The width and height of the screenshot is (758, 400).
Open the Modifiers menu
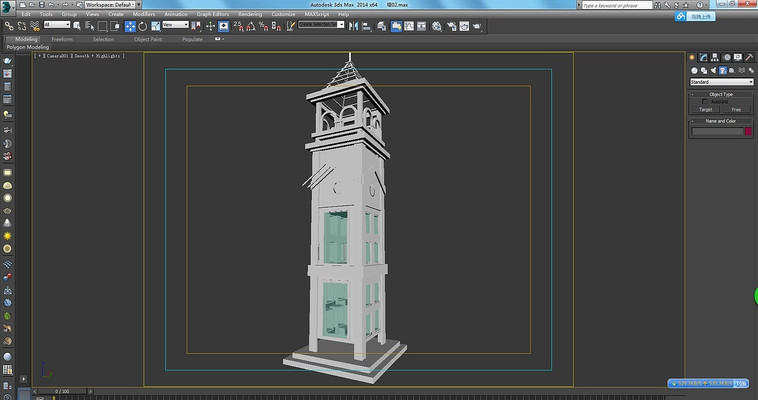pos(144,14)
